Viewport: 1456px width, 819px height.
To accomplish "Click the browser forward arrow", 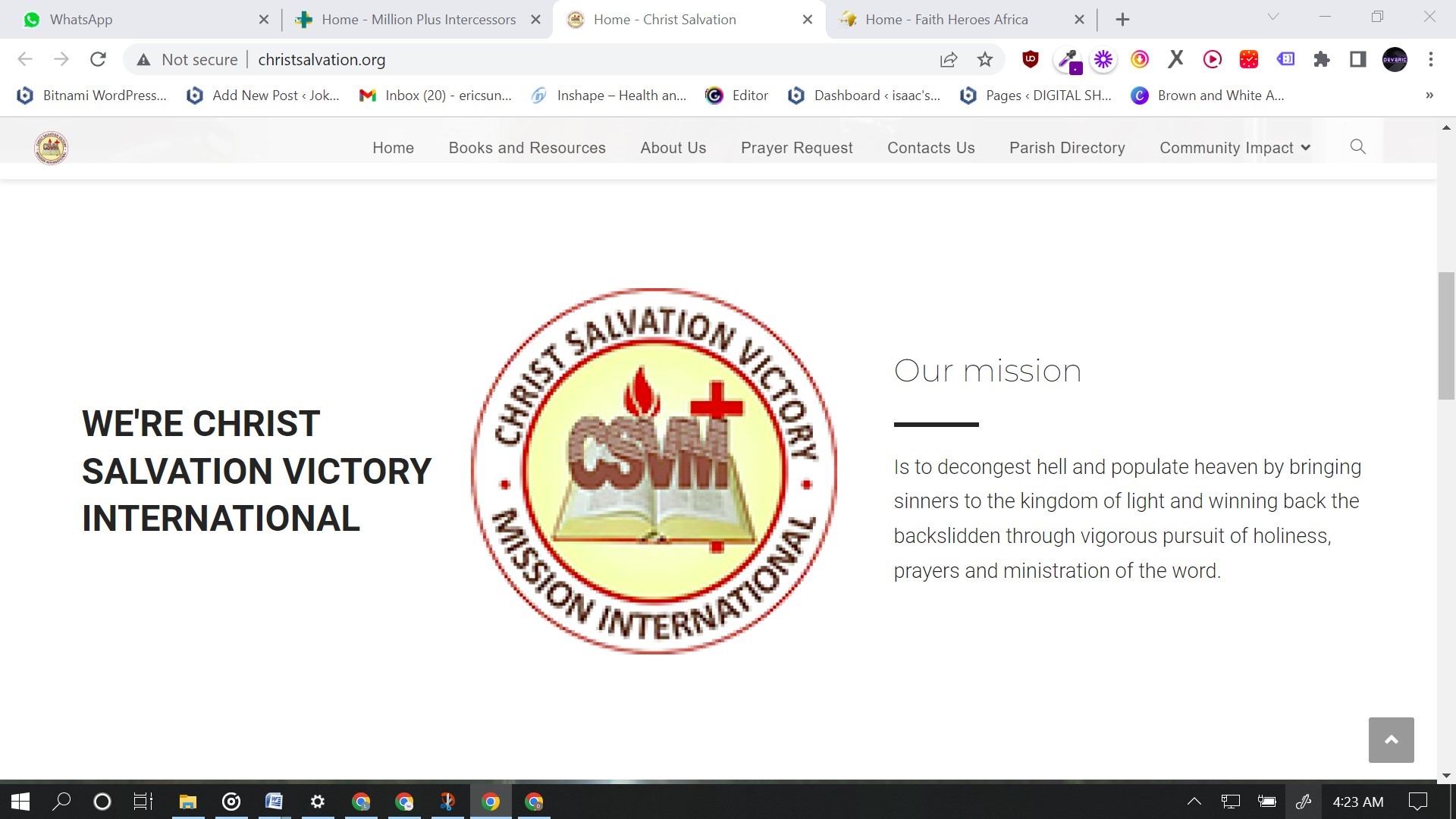I will coord(61,59).
